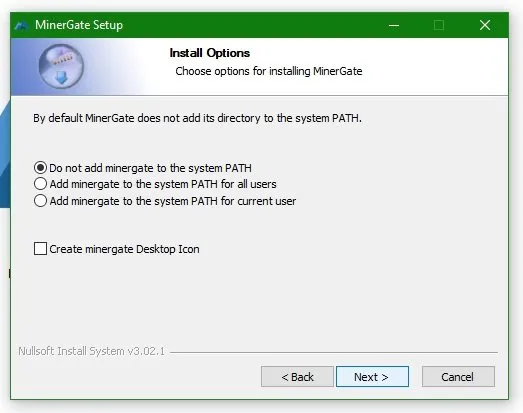523x413 pixels.
Task: Click the "MinerGate Setup" window title
Action: coord(79,25)
